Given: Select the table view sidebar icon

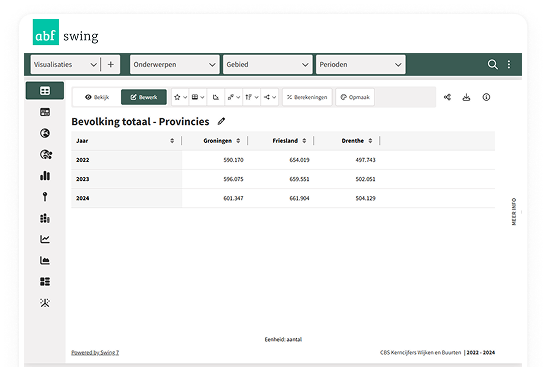Looking at the screenshot, I should (x=45, y=91).
